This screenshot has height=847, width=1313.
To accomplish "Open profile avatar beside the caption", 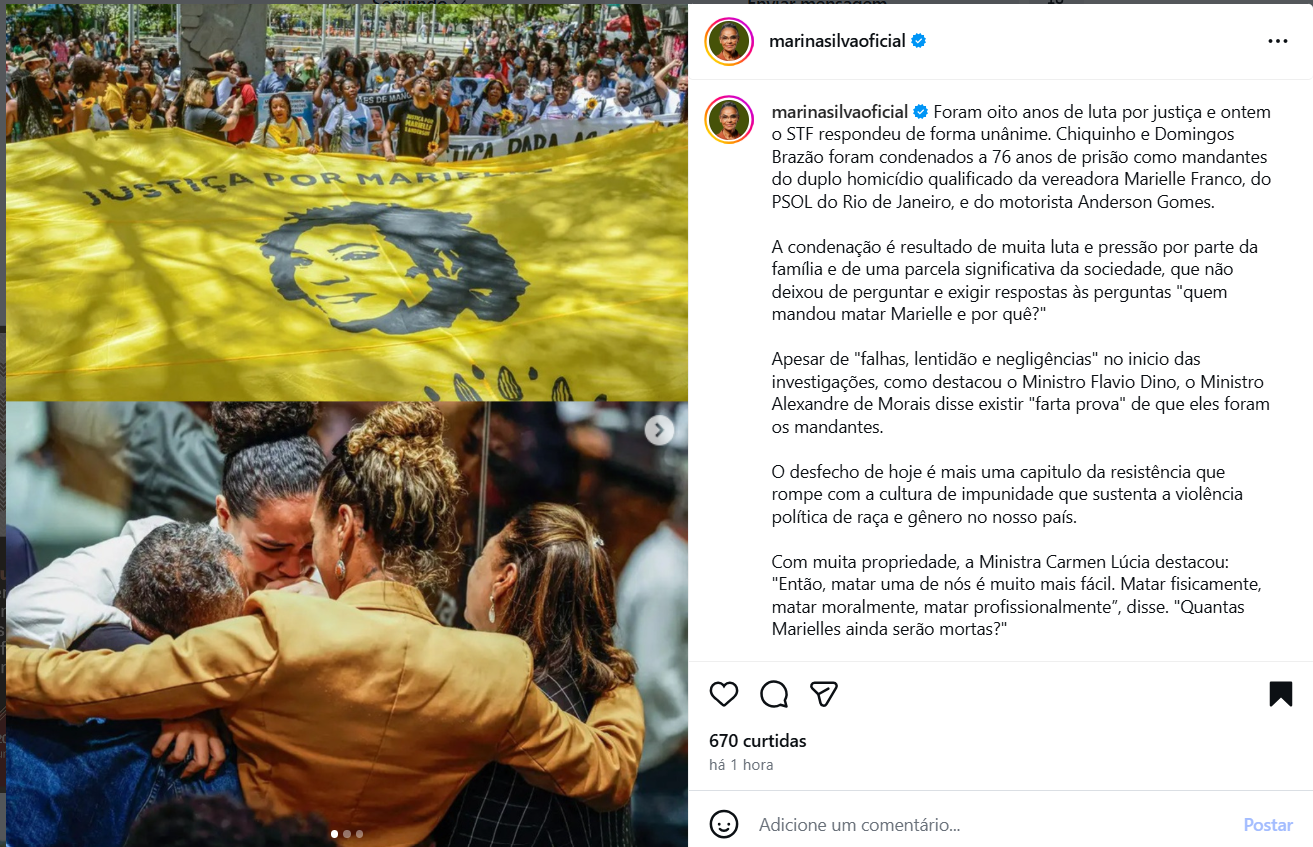I will [729, 120].
